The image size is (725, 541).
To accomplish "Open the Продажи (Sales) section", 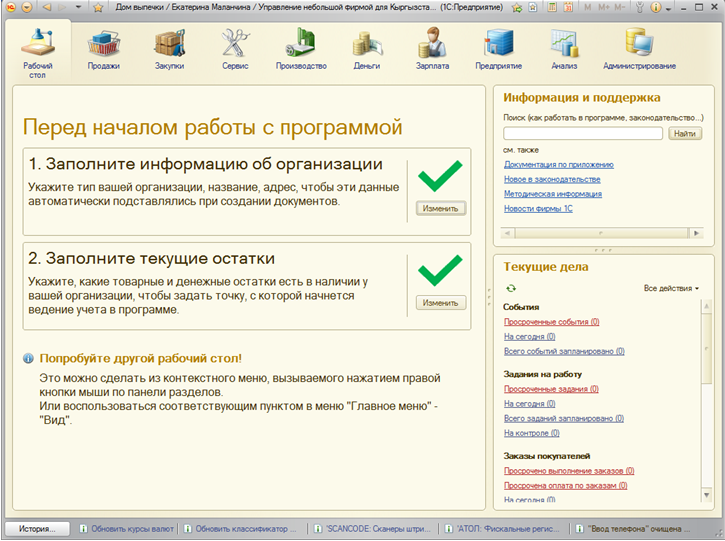I will click(103, 49).
